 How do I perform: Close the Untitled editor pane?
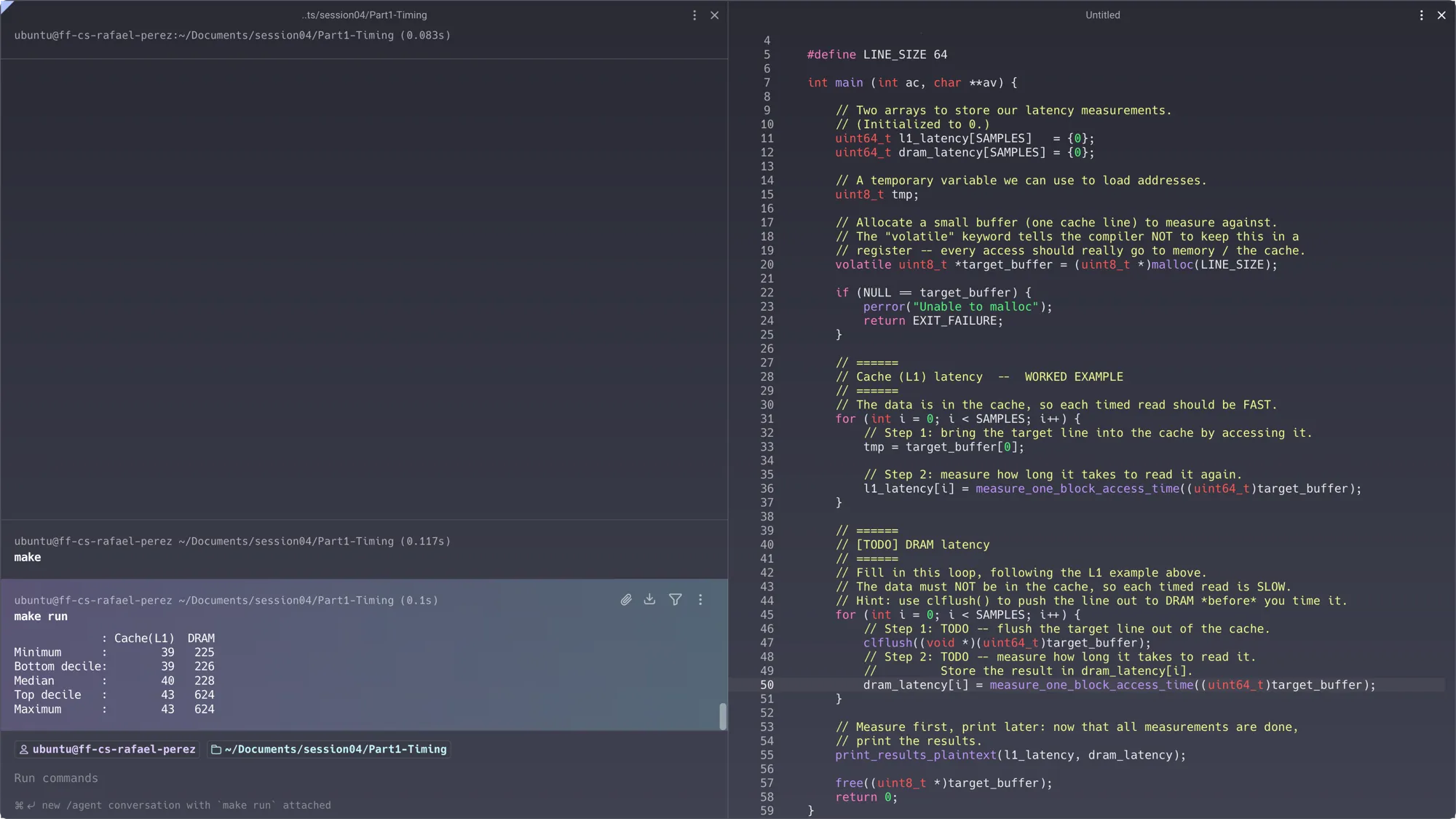click(1441, 15)
